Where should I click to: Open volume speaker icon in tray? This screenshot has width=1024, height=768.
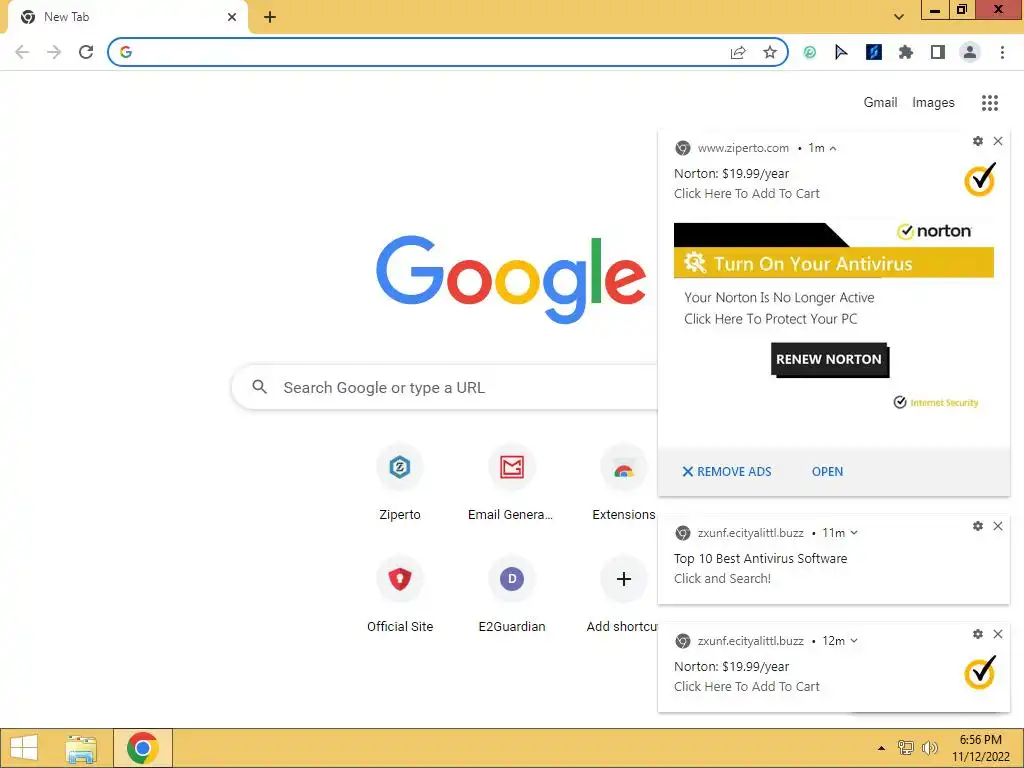click(x=930, y=748)
